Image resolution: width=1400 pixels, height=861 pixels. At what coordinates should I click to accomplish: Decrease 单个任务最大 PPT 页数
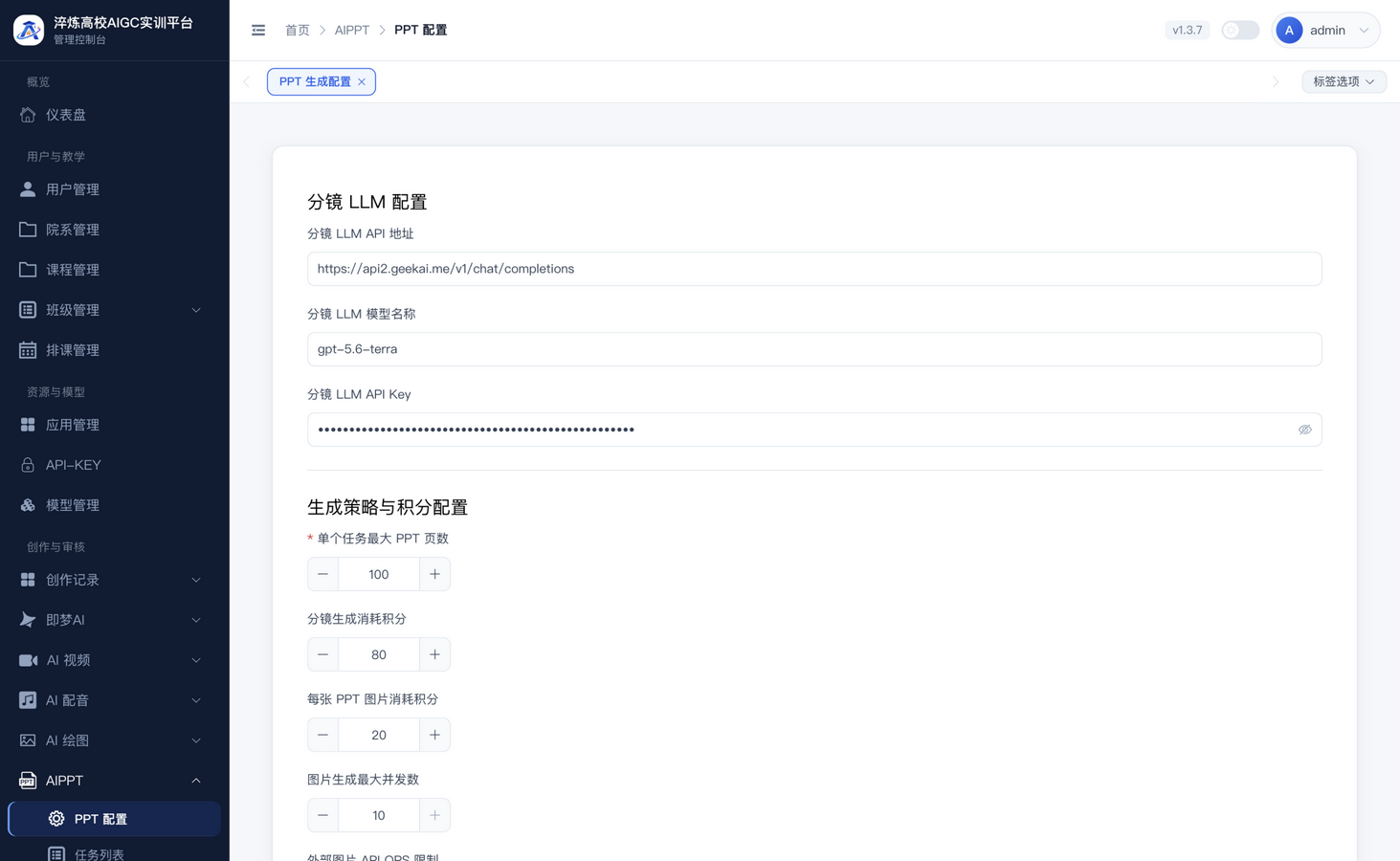point(323,574)
